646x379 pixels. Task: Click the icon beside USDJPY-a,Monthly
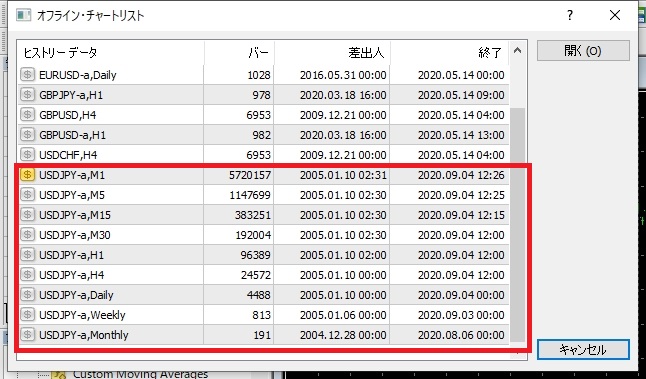point(27,335)
